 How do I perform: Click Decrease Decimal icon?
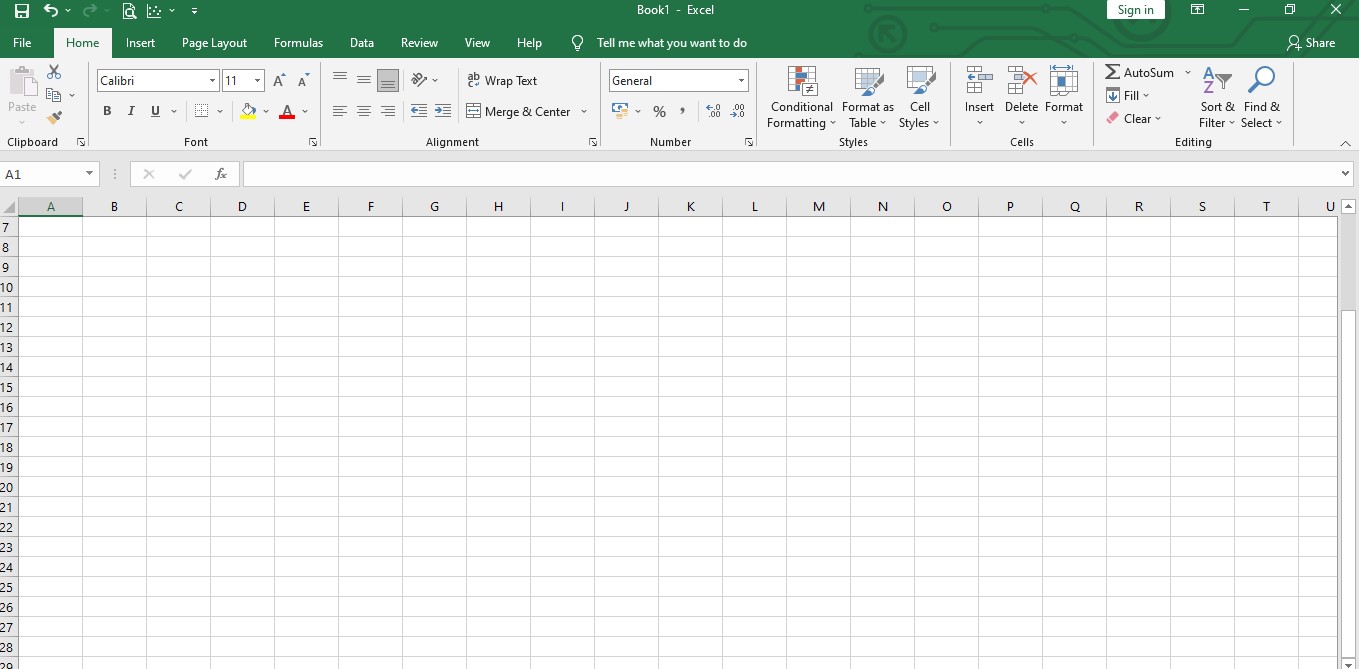[x=738, y=111]
